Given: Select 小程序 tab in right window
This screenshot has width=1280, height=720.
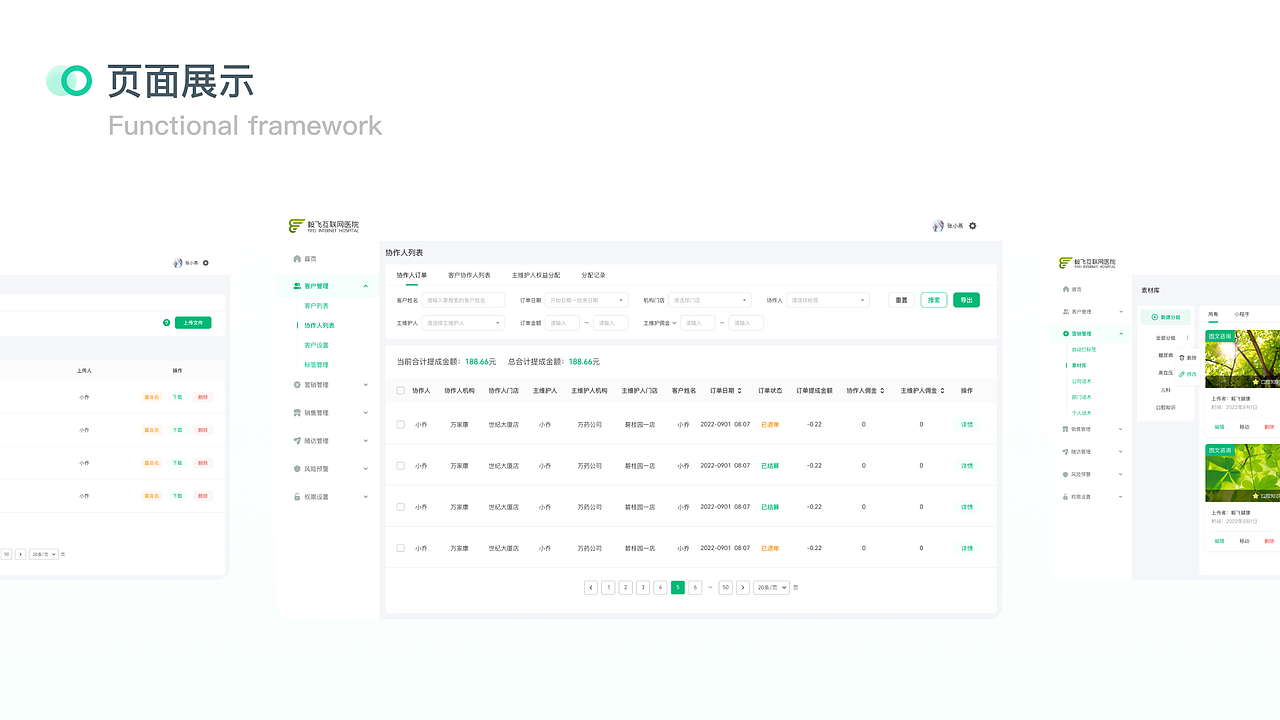Looking at the screenshot, I should pos(1242,314).
